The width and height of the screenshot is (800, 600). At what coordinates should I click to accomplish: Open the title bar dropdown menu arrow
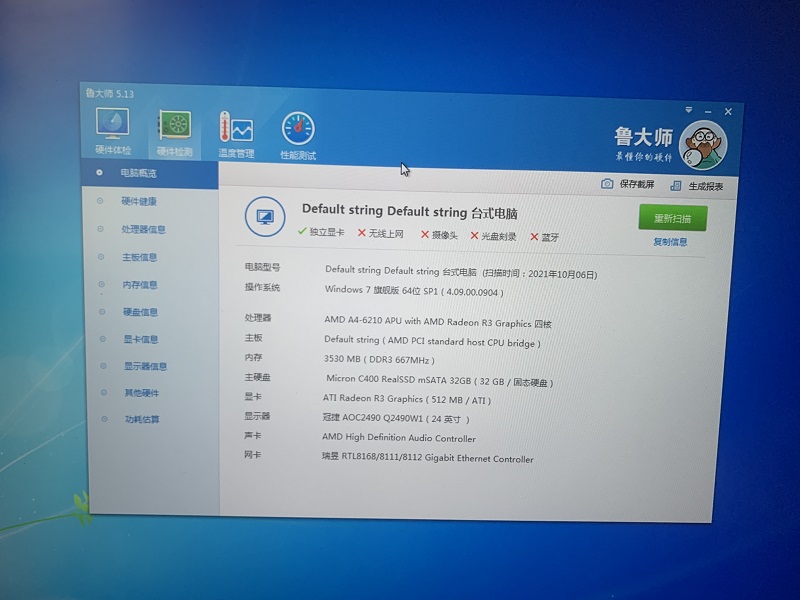[x=689, y=110]
